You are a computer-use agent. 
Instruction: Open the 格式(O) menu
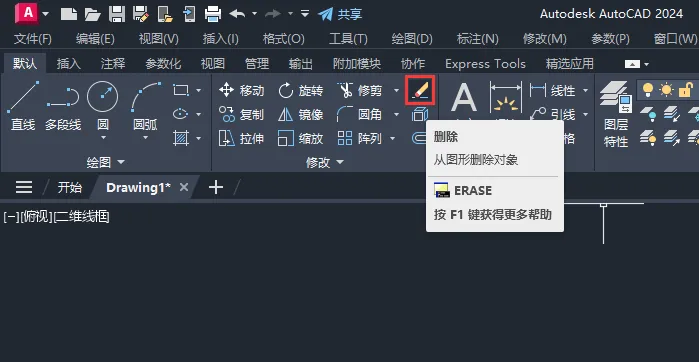tap(284, 39)
